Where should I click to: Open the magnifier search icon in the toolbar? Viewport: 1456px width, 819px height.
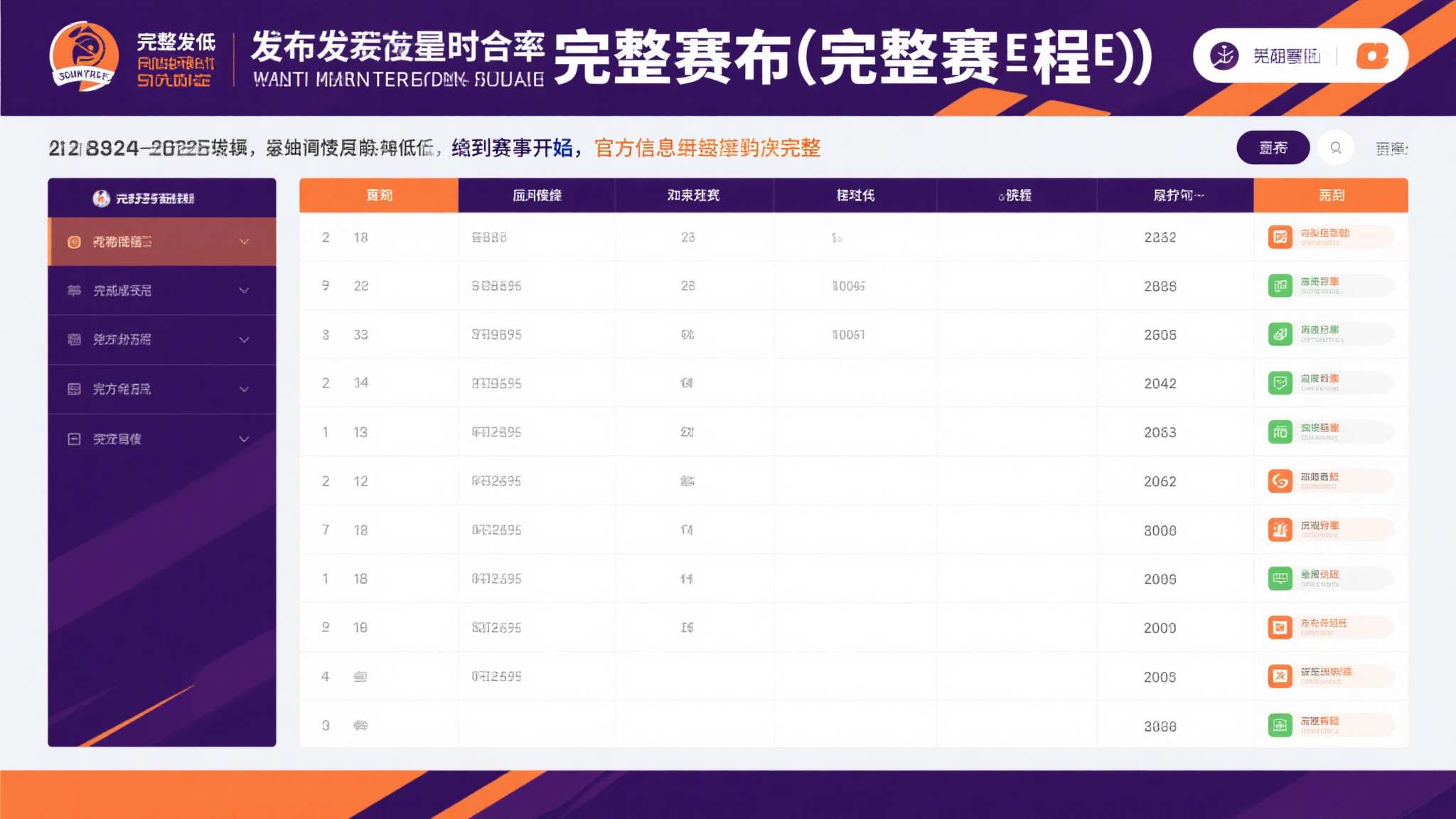tap(1336, 148)
